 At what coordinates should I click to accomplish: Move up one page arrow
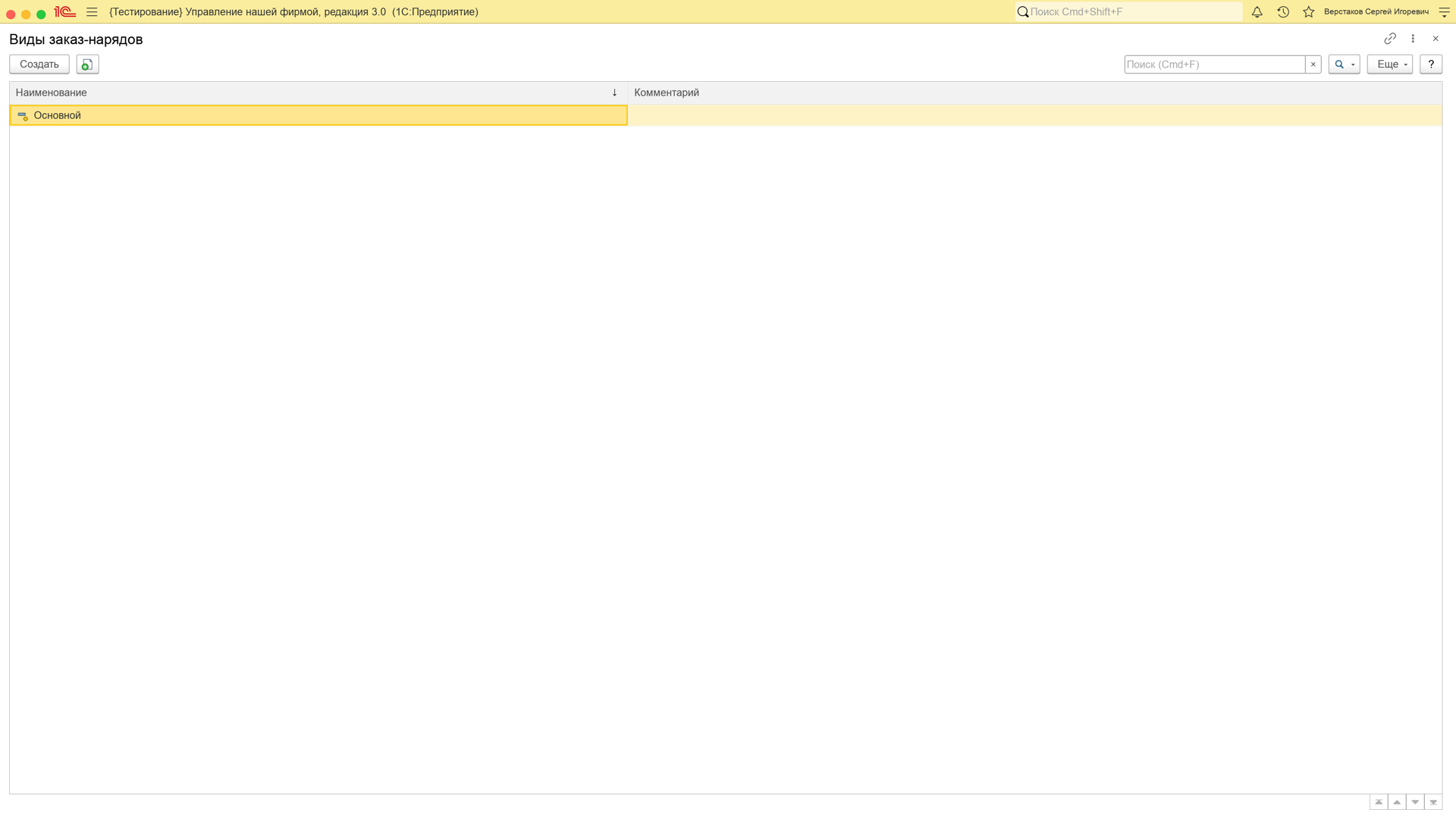click(1397, 802)
